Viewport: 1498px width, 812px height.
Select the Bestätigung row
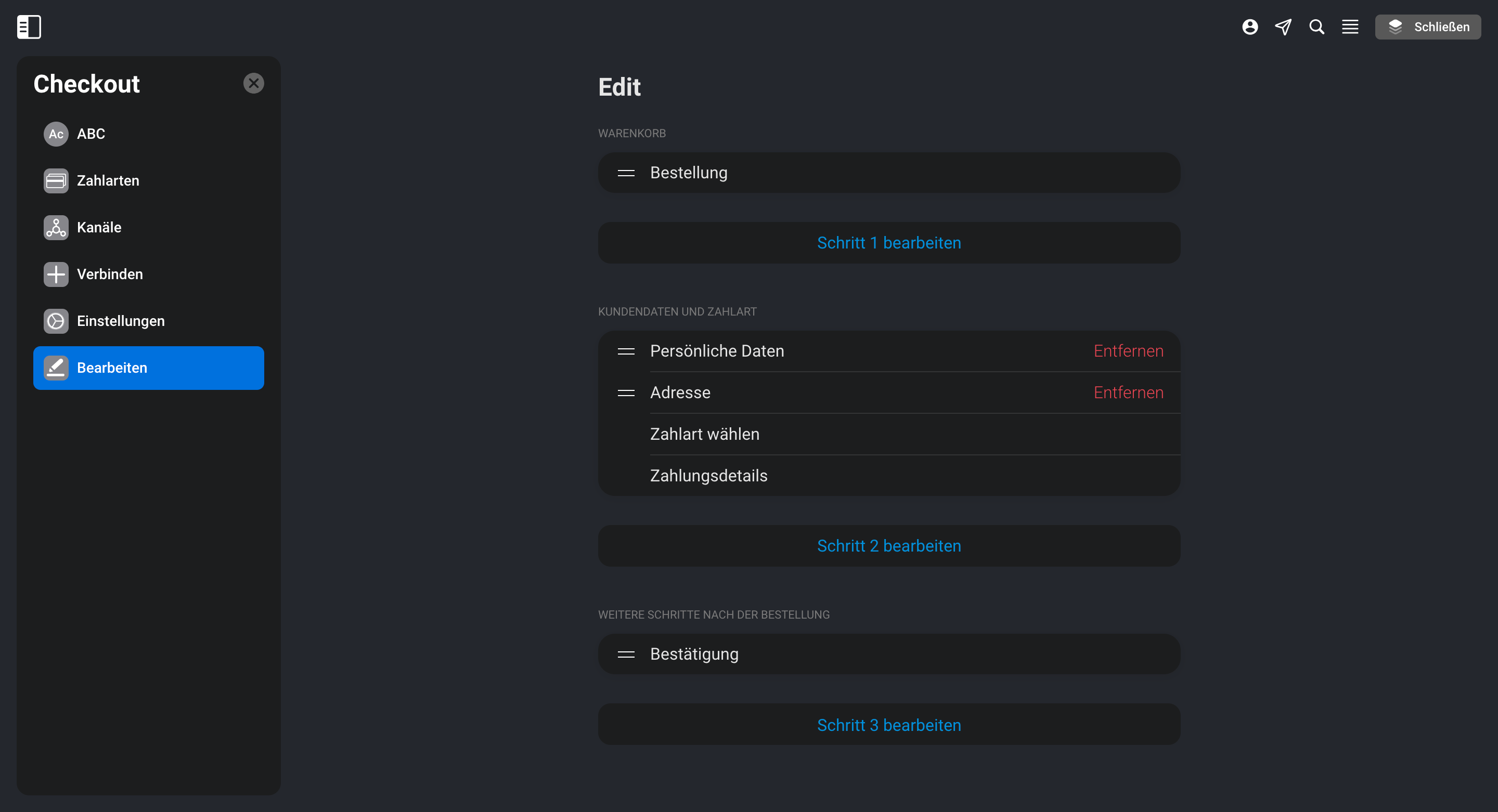pos(888,654)
